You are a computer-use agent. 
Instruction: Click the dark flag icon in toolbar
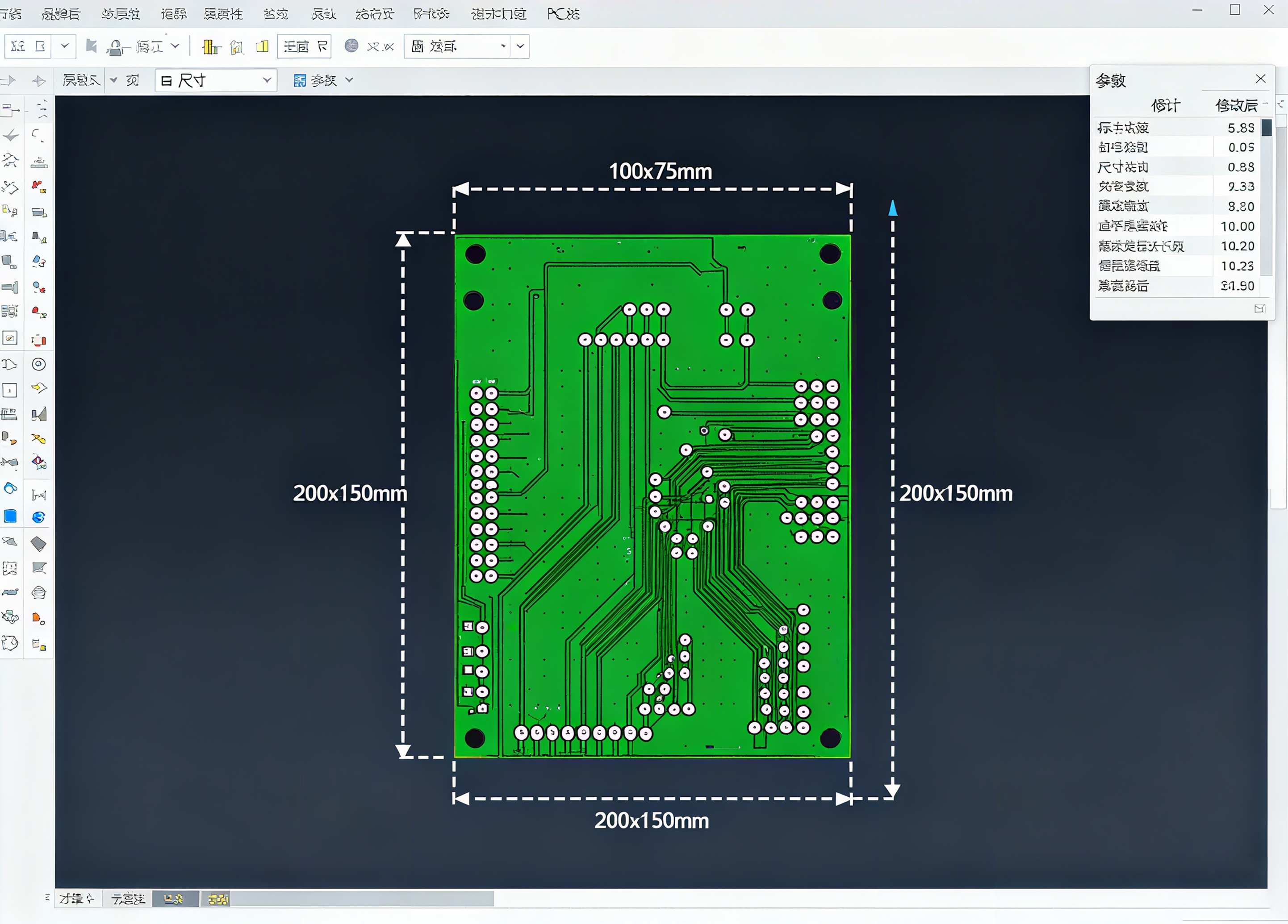click(x=92, y=46)
